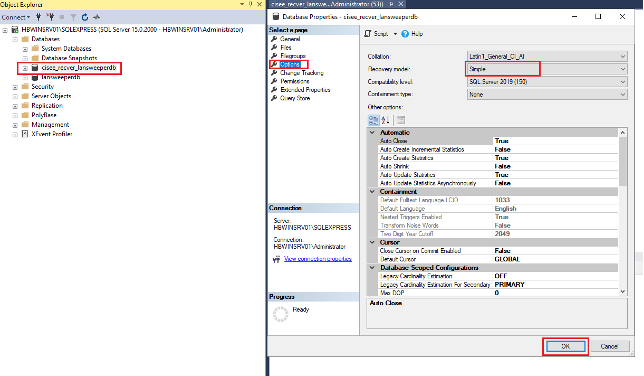Click the Stop icon in Object Explorer toolbar
Screen dimensions: 644x376
62,17
